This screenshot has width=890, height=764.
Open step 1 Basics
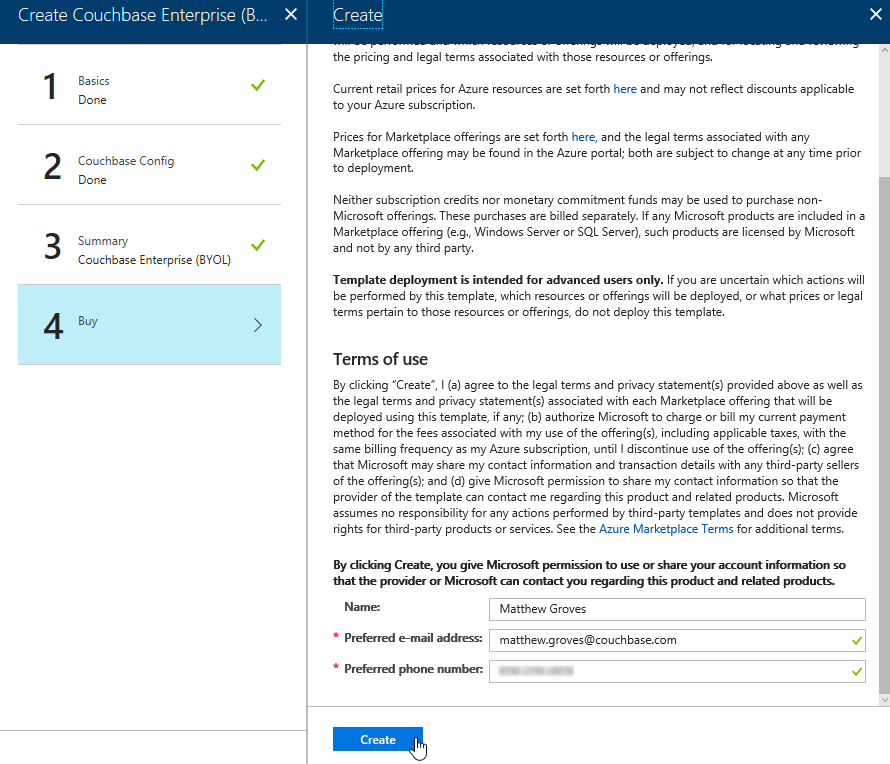[x=149, y=85]
